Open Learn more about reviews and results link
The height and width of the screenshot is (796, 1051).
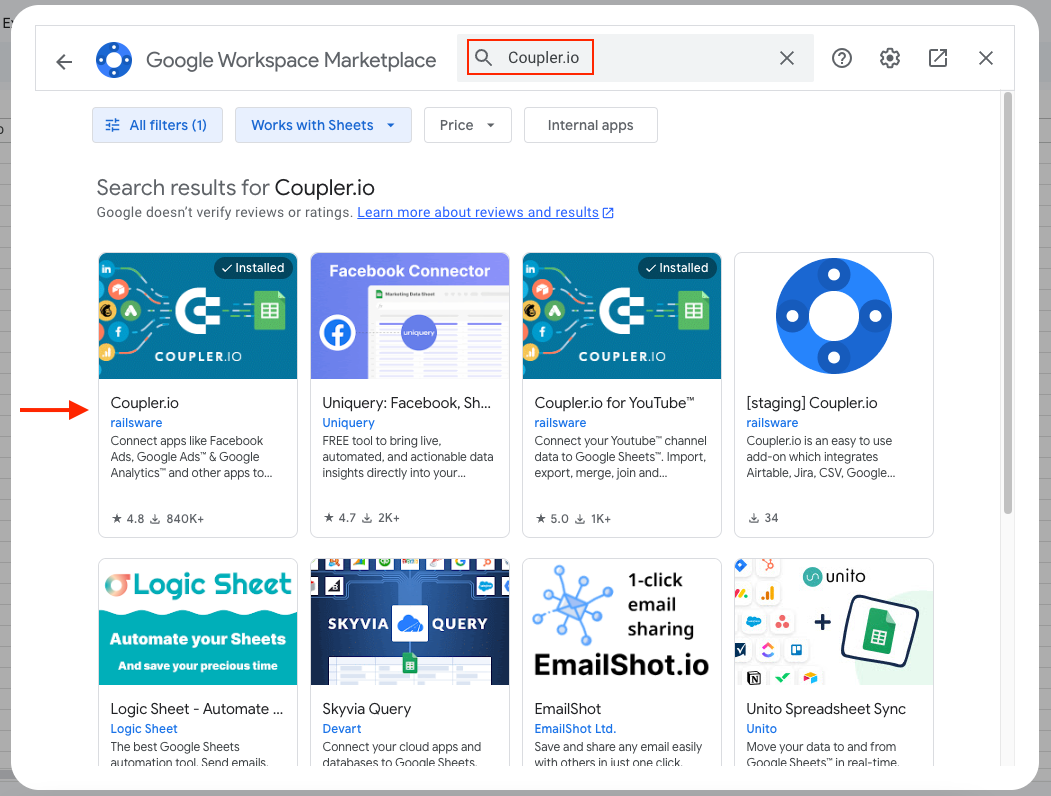[x=485, y=212]
